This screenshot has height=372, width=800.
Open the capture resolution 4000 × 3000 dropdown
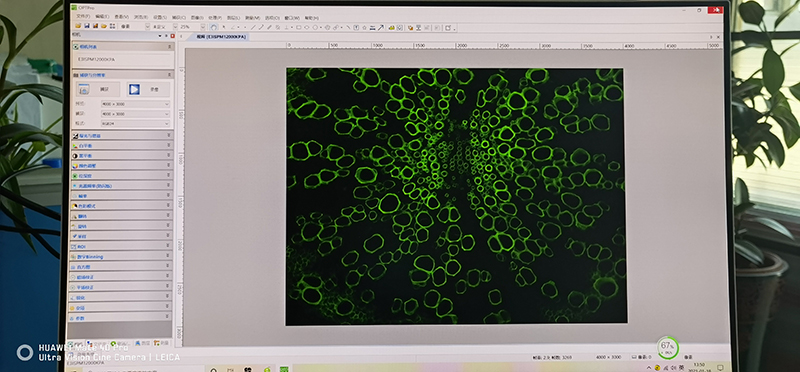pos(135,114)
